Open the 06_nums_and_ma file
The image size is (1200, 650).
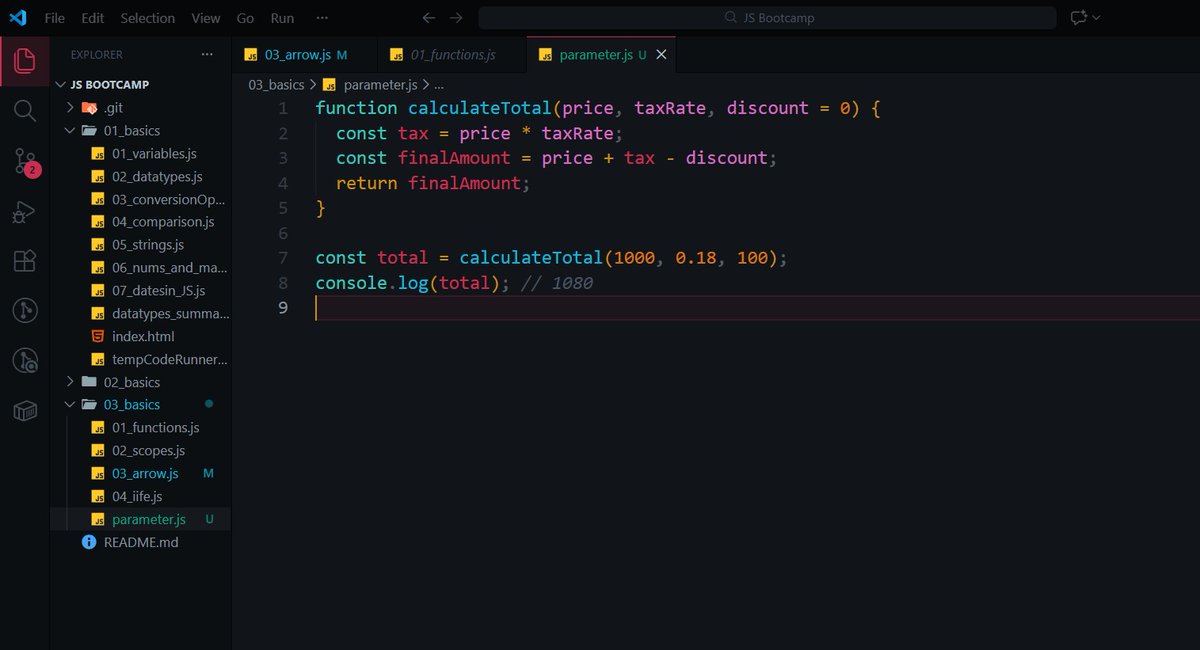point(140,268)
